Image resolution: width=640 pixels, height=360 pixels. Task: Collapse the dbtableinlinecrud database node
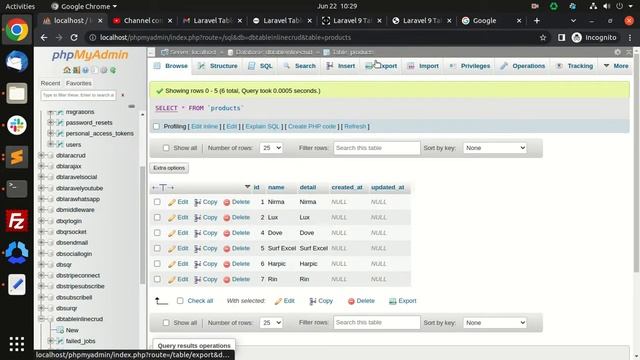pos(41,319)
